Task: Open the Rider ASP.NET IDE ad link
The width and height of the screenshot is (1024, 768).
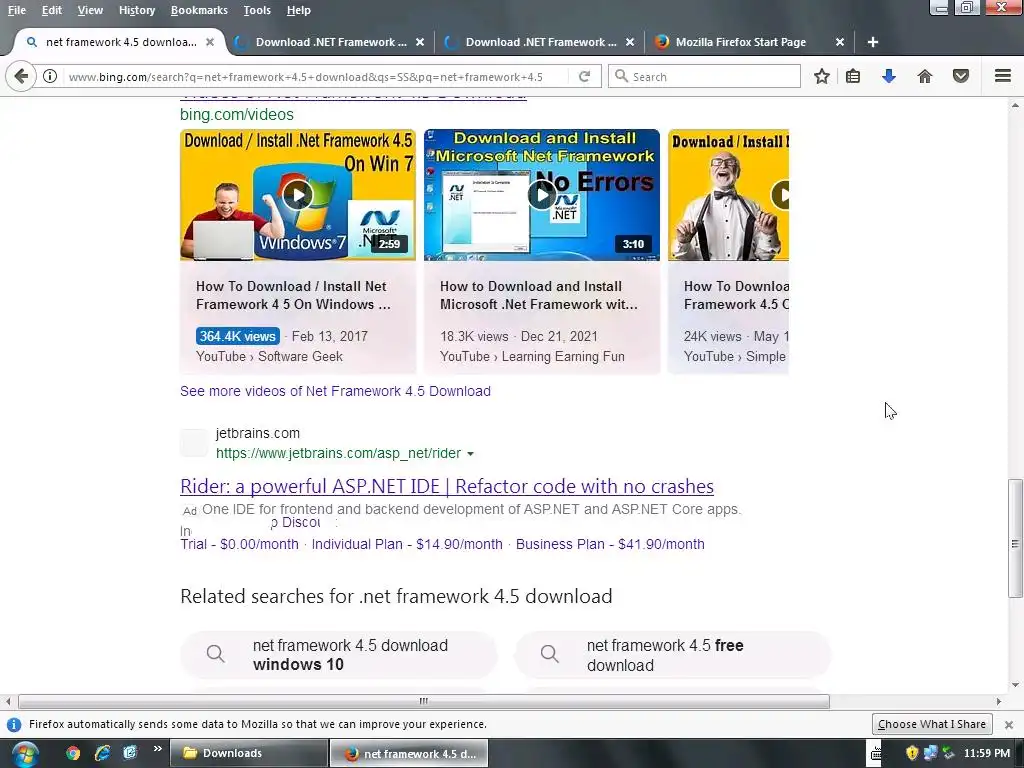Action: coord(447,487)
